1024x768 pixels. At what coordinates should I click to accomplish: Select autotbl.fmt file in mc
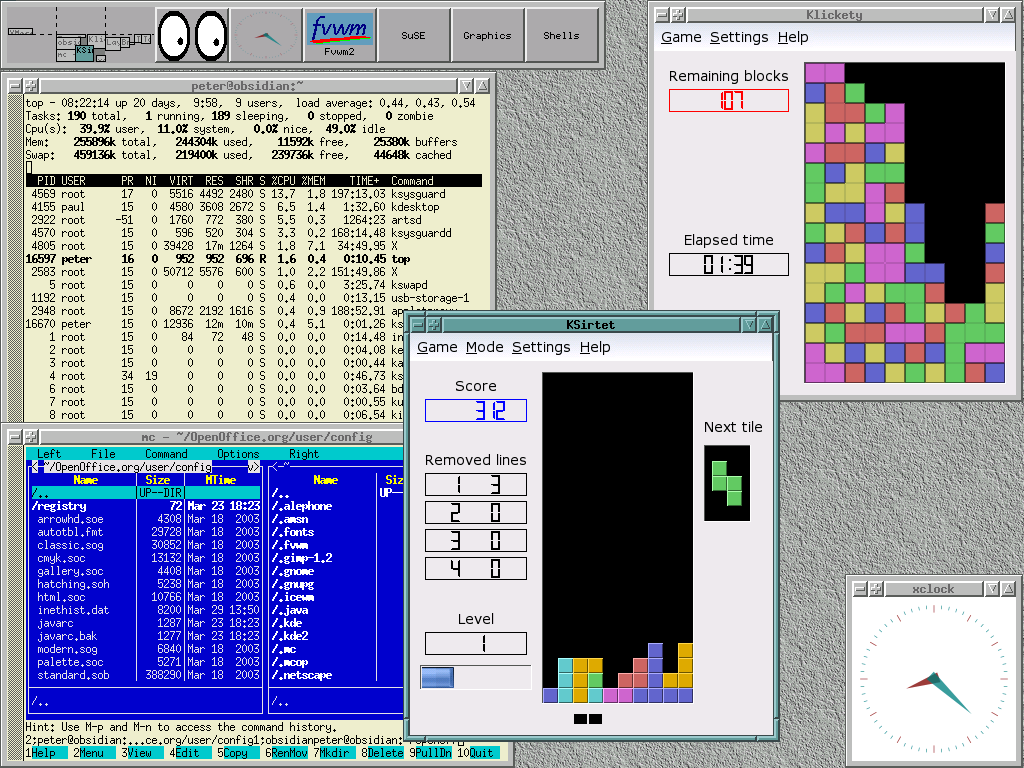(146, 532)
